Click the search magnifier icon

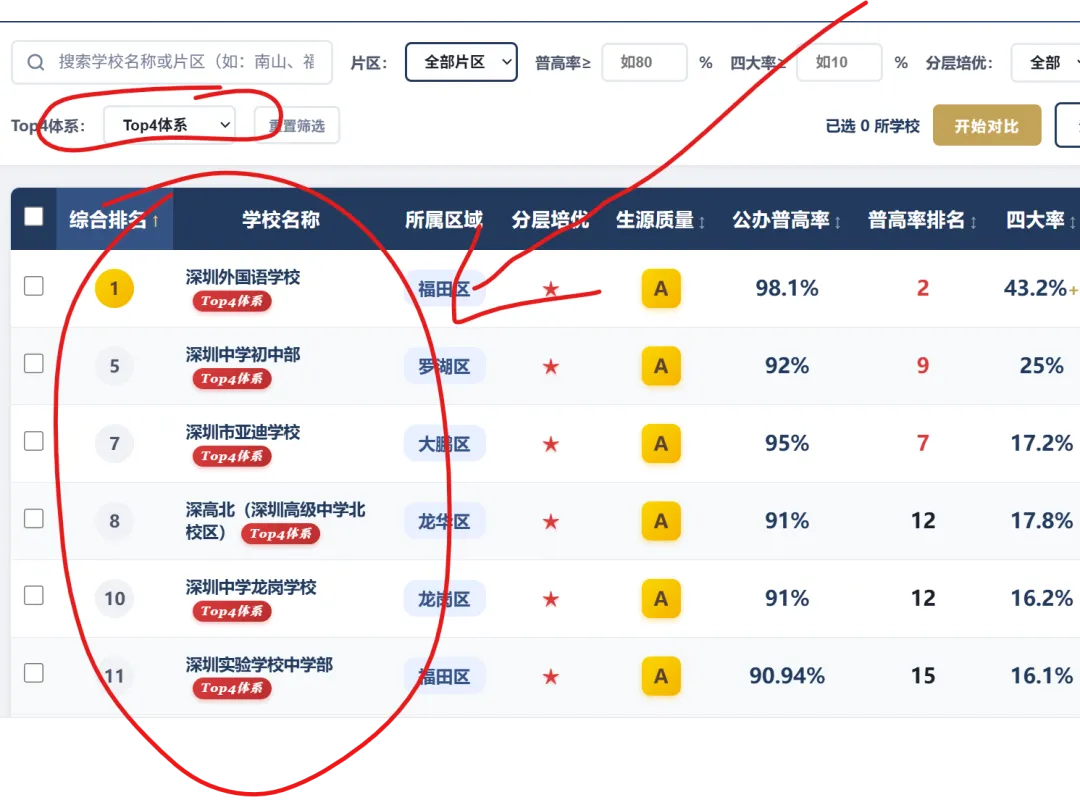(x=35, y=63)
